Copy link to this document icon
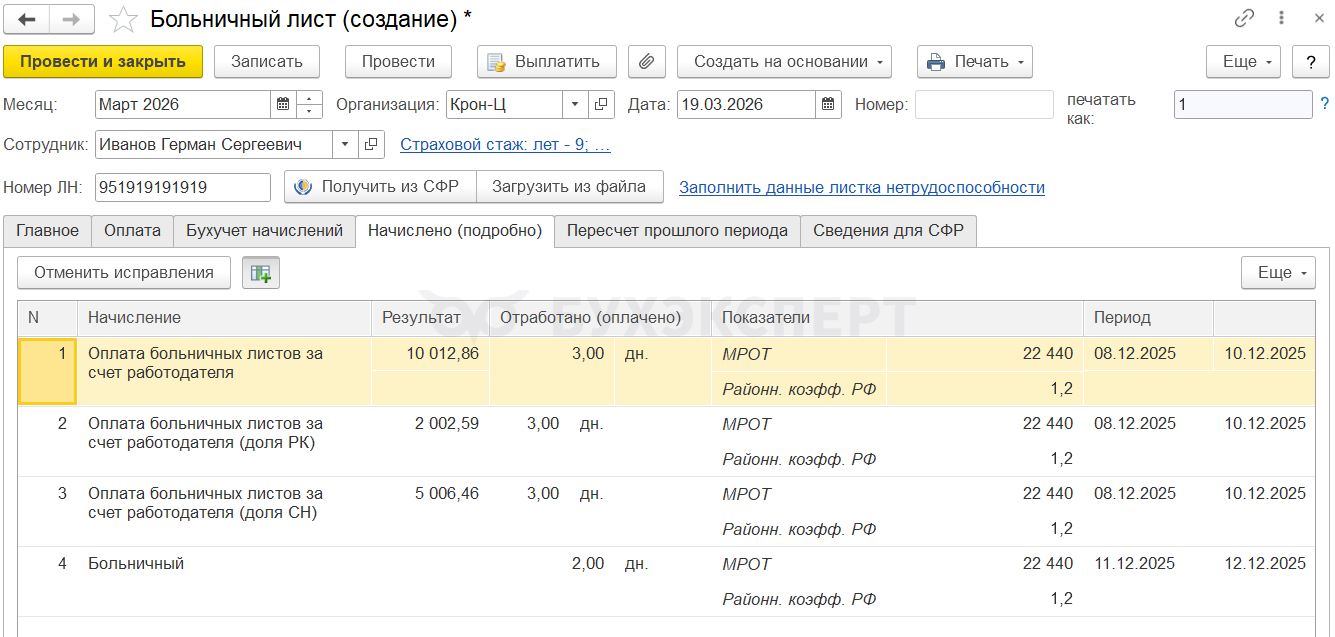The image size is (1335, 637). pos(1244,18)
